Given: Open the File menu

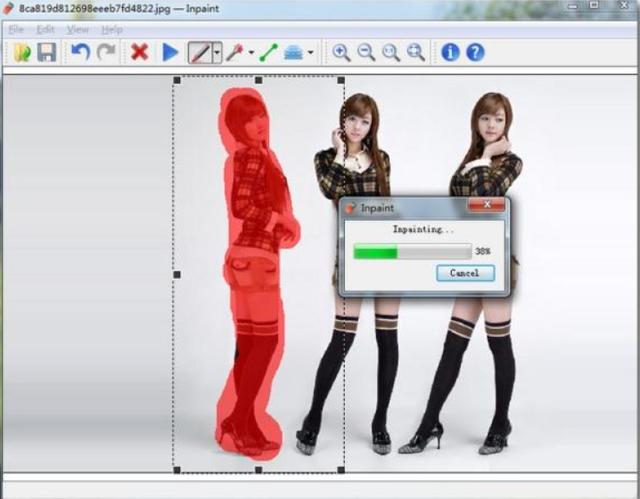Looking at the screenshot, I should coord(16,29).
